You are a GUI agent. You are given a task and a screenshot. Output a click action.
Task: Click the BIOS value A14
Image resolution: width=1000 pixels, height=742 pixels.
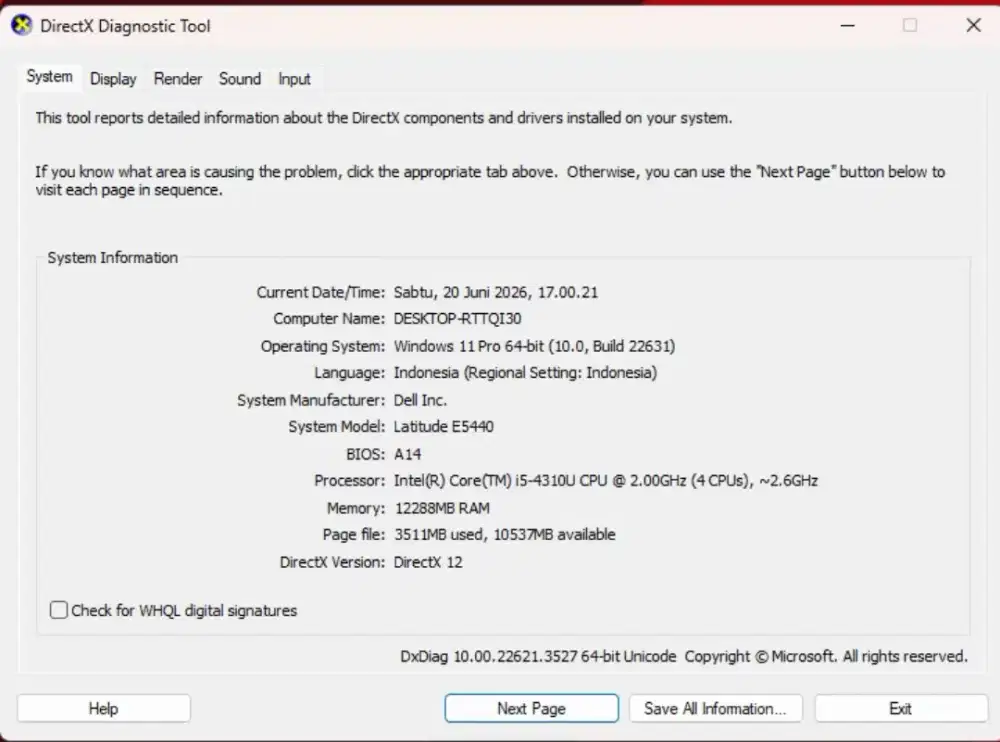(407, 454)
